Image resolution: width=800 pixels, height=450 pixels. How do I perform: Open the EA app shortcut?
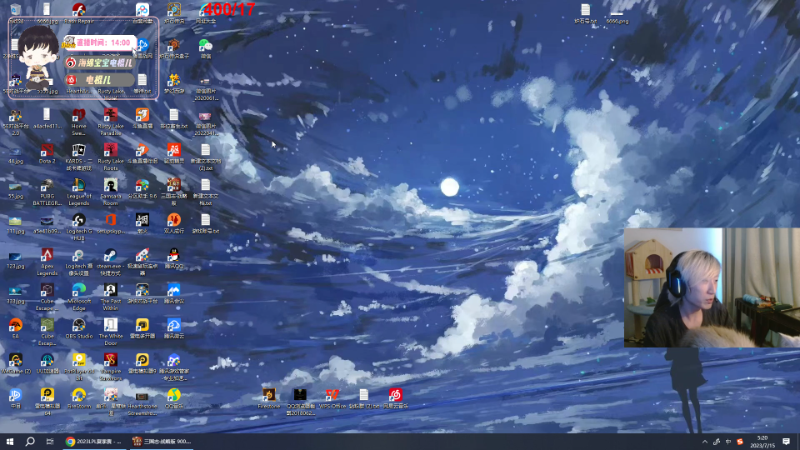(15, 325)
